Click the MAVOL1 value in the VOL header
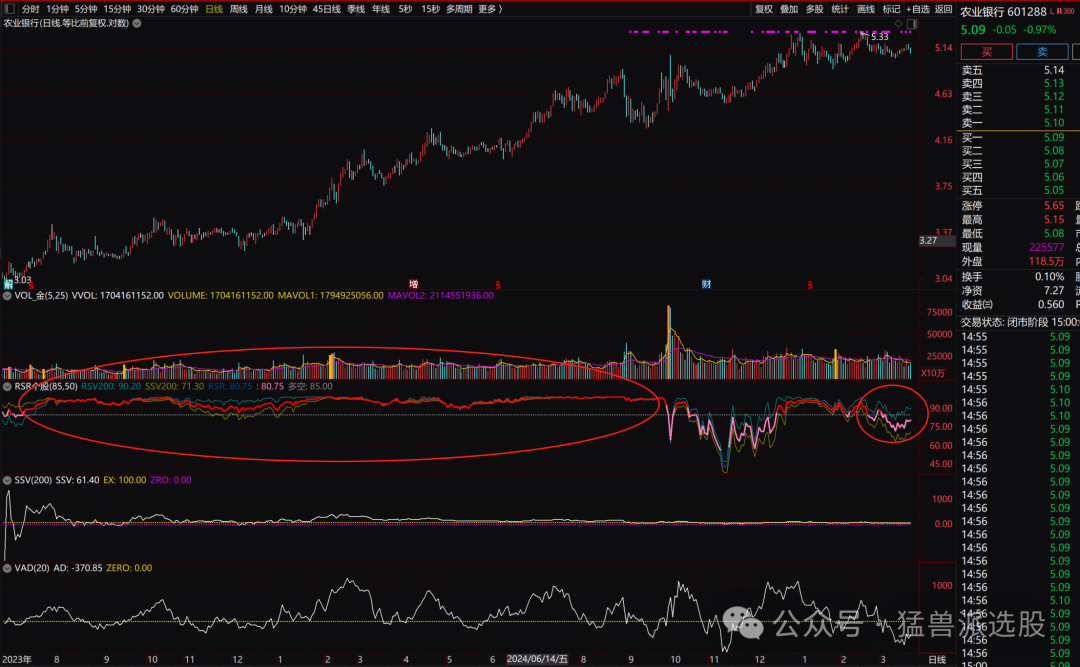The image size is (1080, 667). coord(331,296)
